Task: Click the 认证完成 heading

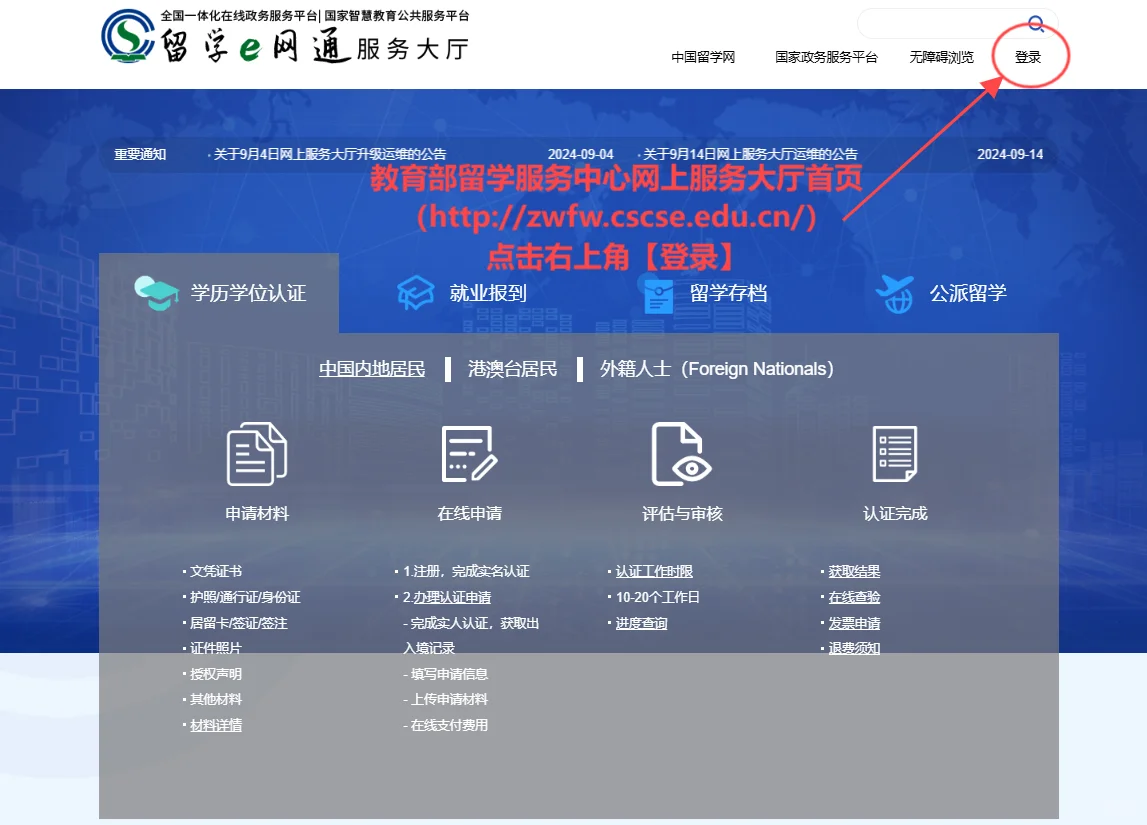Action: click(x=895, y=513)
